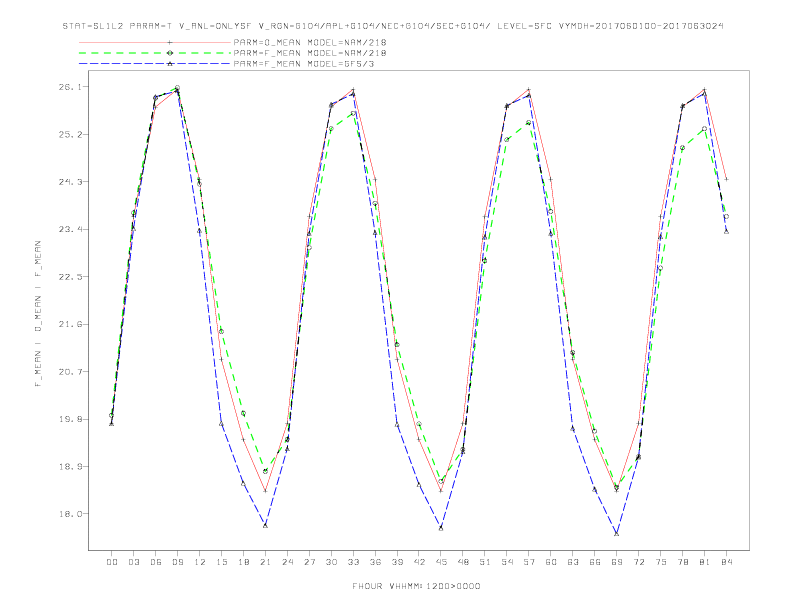This screenshot has height=612, width=792.
Task: Click y-axis tick value 19.8
Action: pos(69,419)
